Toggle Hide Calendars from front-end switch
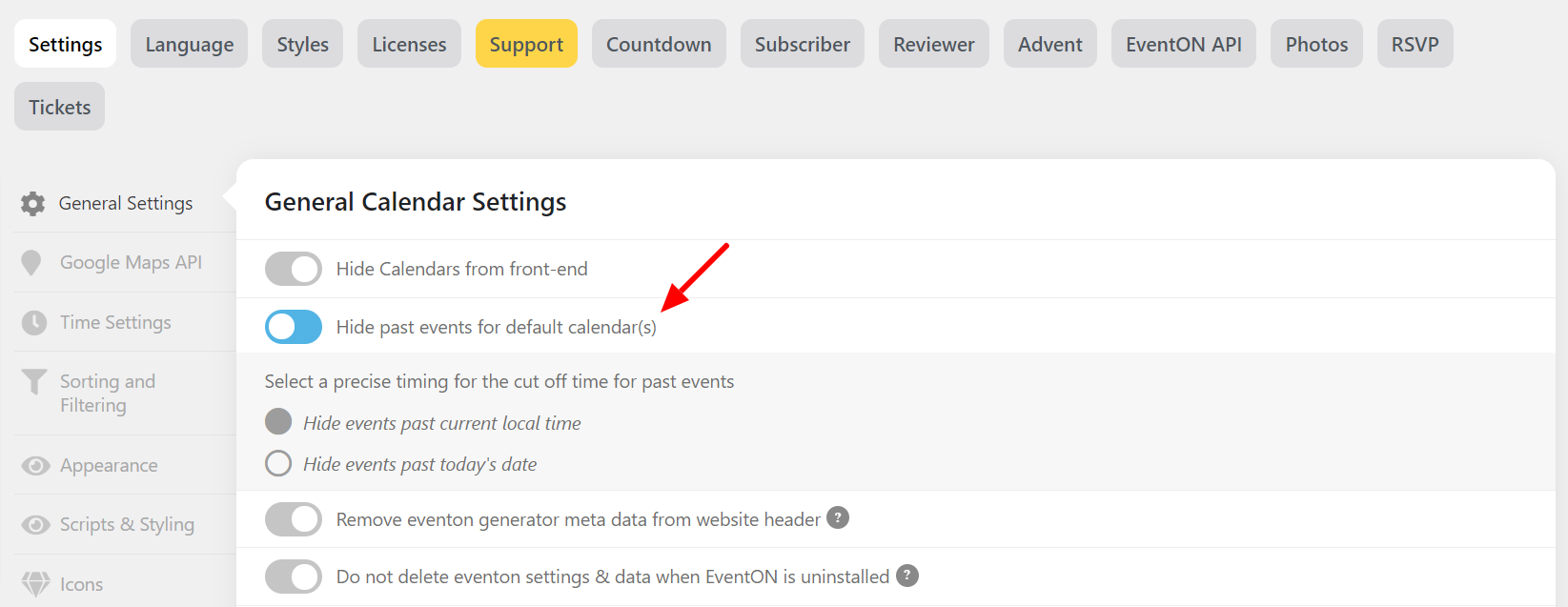 294,269
